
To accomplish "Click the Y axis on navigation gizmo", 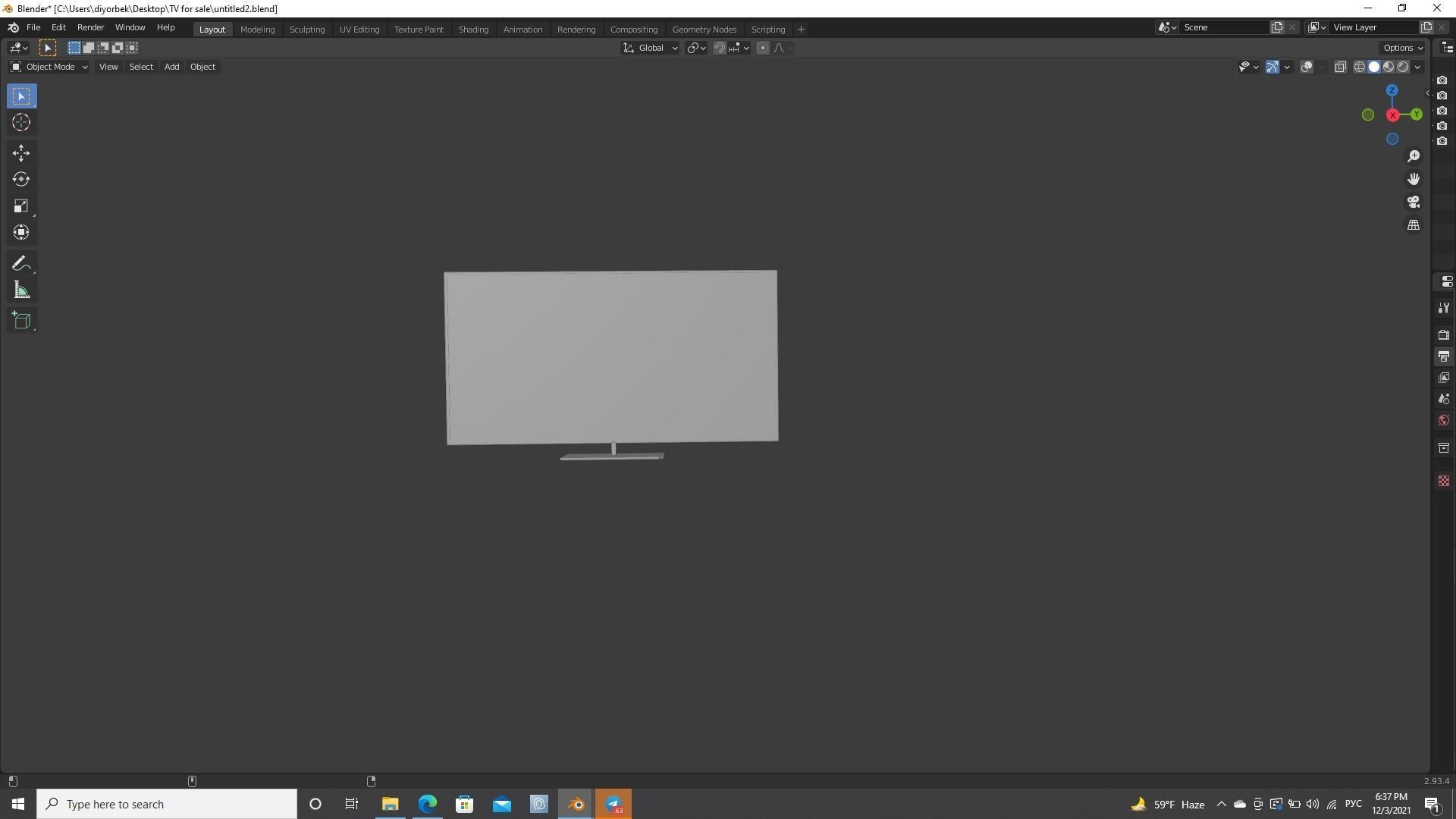I will [x=1417, y=115].
